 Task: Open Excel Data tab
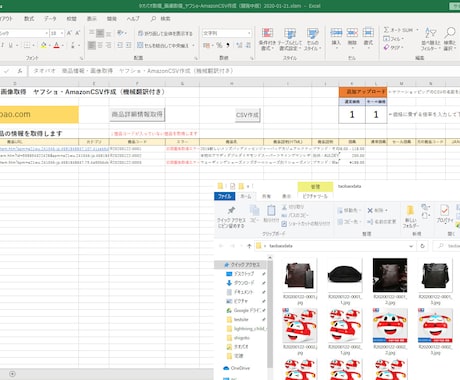point(50,19)
